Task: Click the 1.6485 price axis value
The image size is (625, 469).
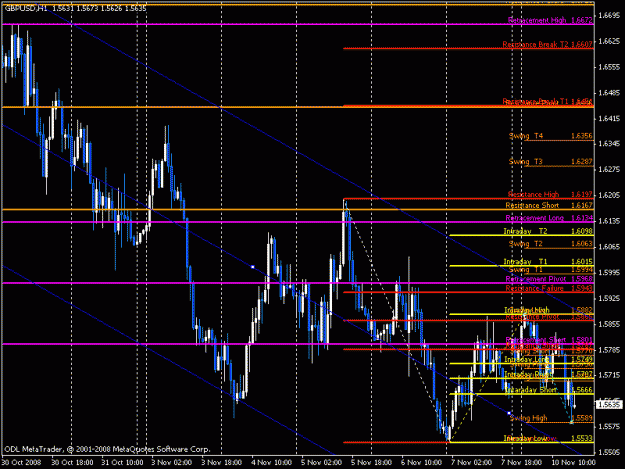Action: [609, 93]
